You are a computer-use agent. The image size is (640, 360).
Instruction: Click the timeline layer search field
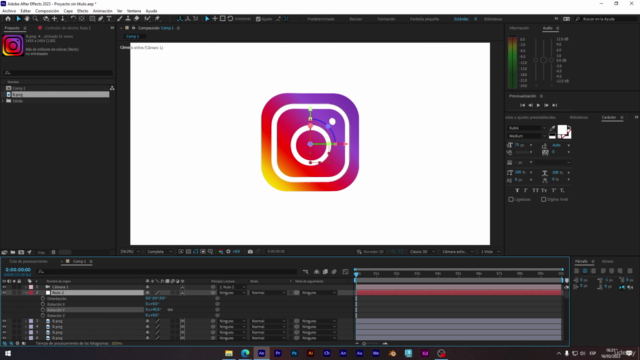[167, 271]
